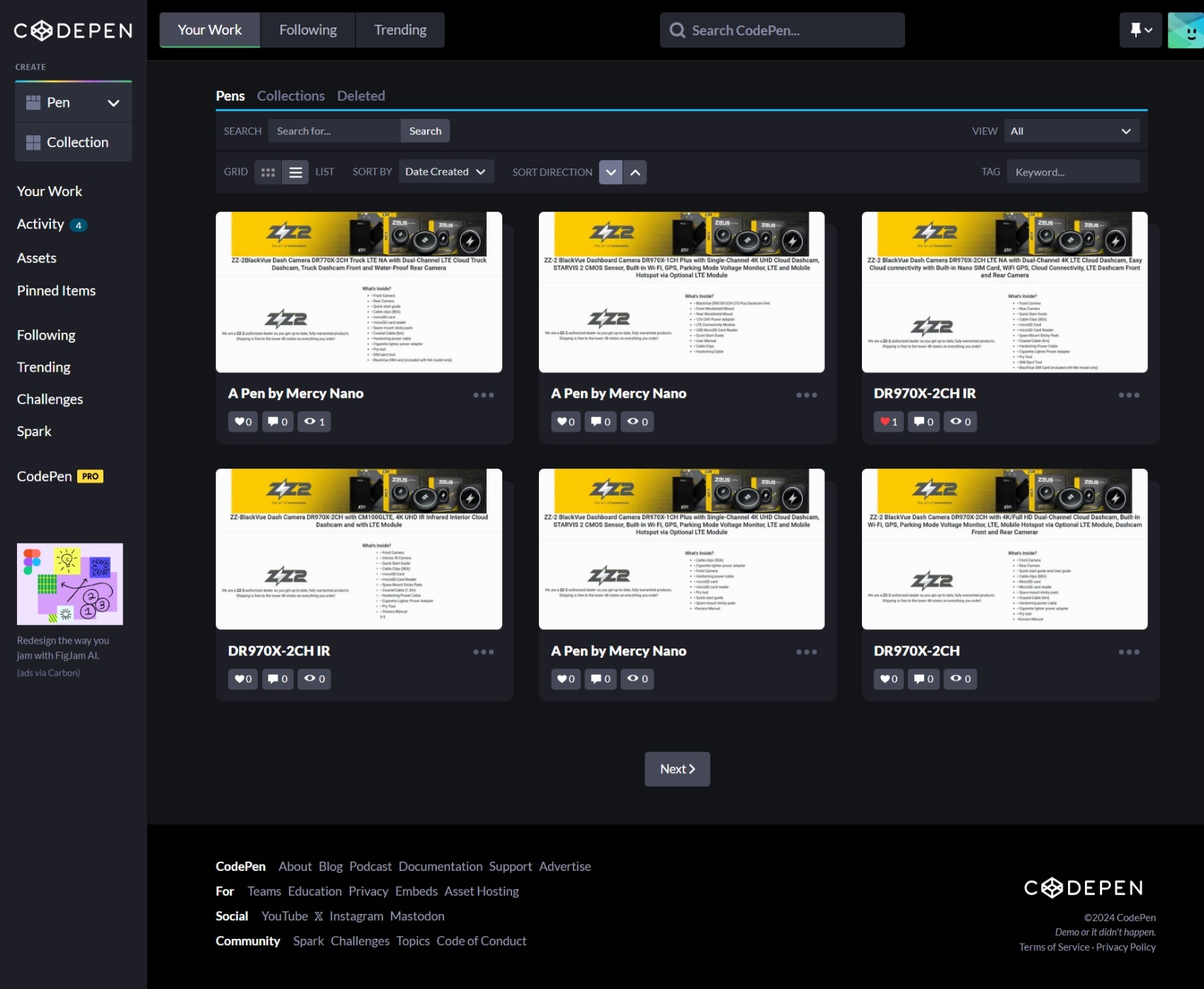The width and height of the screenshot is (1204, 989).
Task: Set sort direction to ascending
Action: (x=635, y=172)
